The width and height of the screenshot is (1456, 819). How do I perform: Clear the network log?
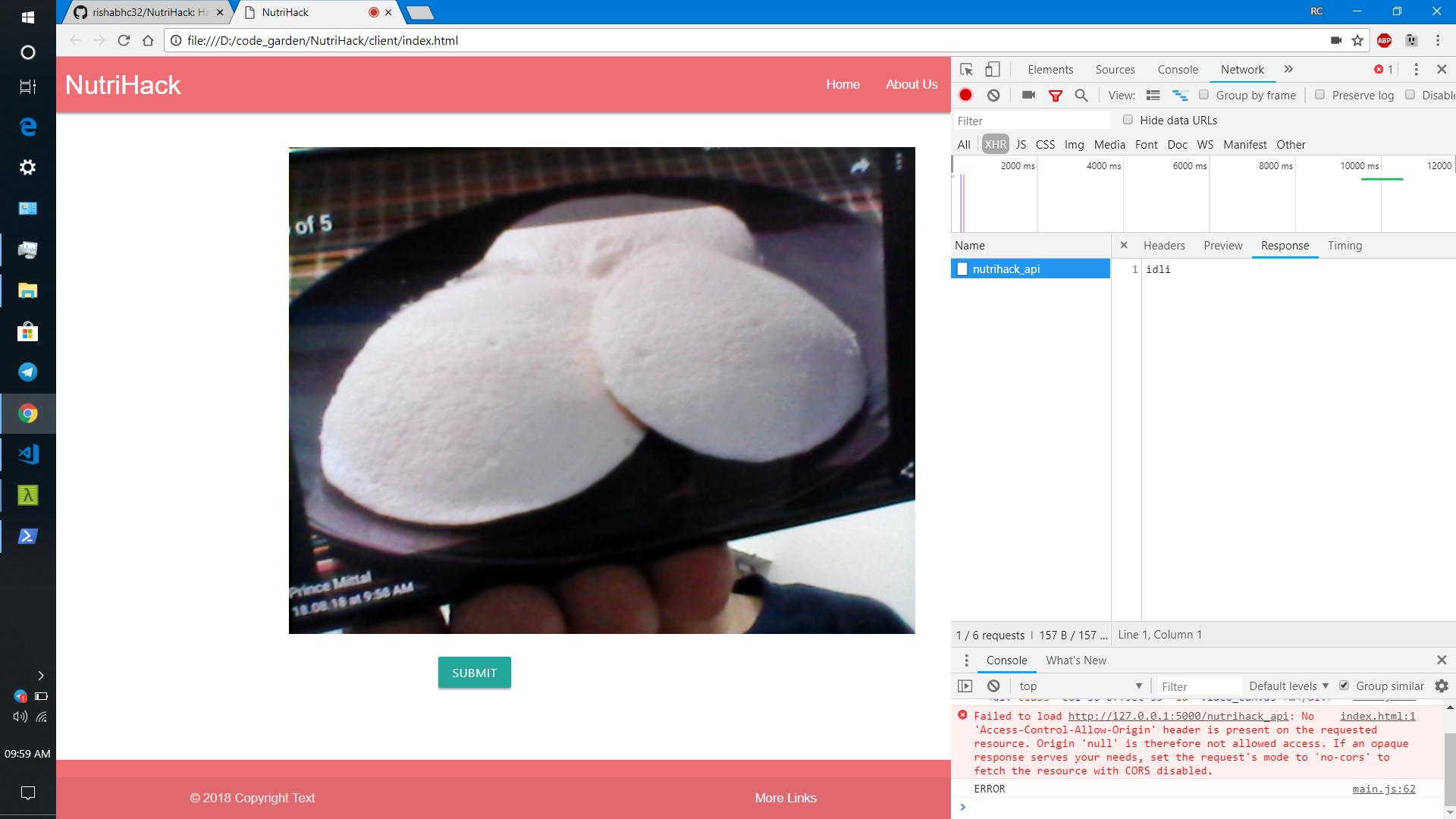point(993,95)
